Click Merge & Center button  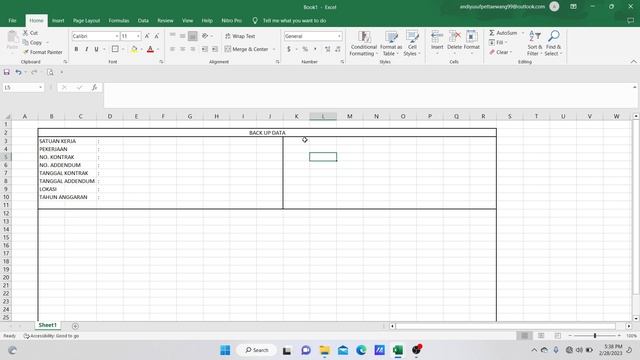[x=247, y=49]
